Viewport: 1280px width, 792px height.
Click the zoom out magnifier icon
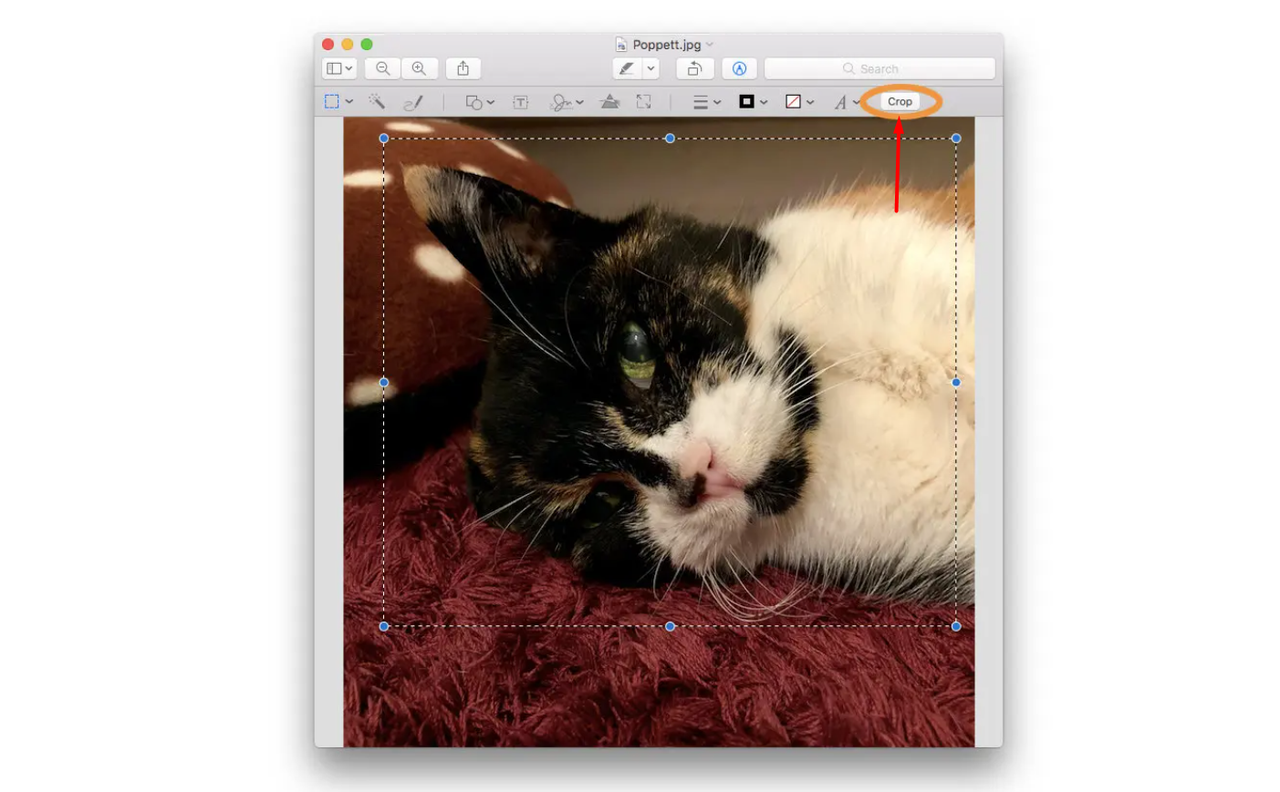click(x=383, y=69)
